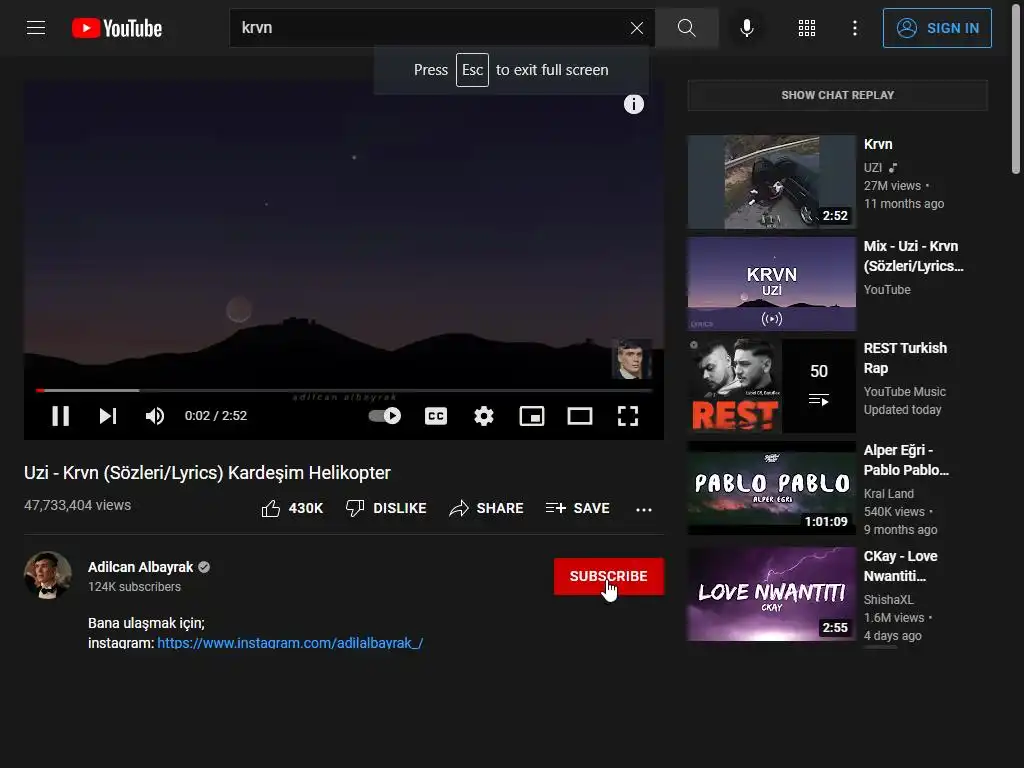The image size is (1024, 768).
Task: Click the 0:02 / 2:52 time display
Action: coord(216,416)
